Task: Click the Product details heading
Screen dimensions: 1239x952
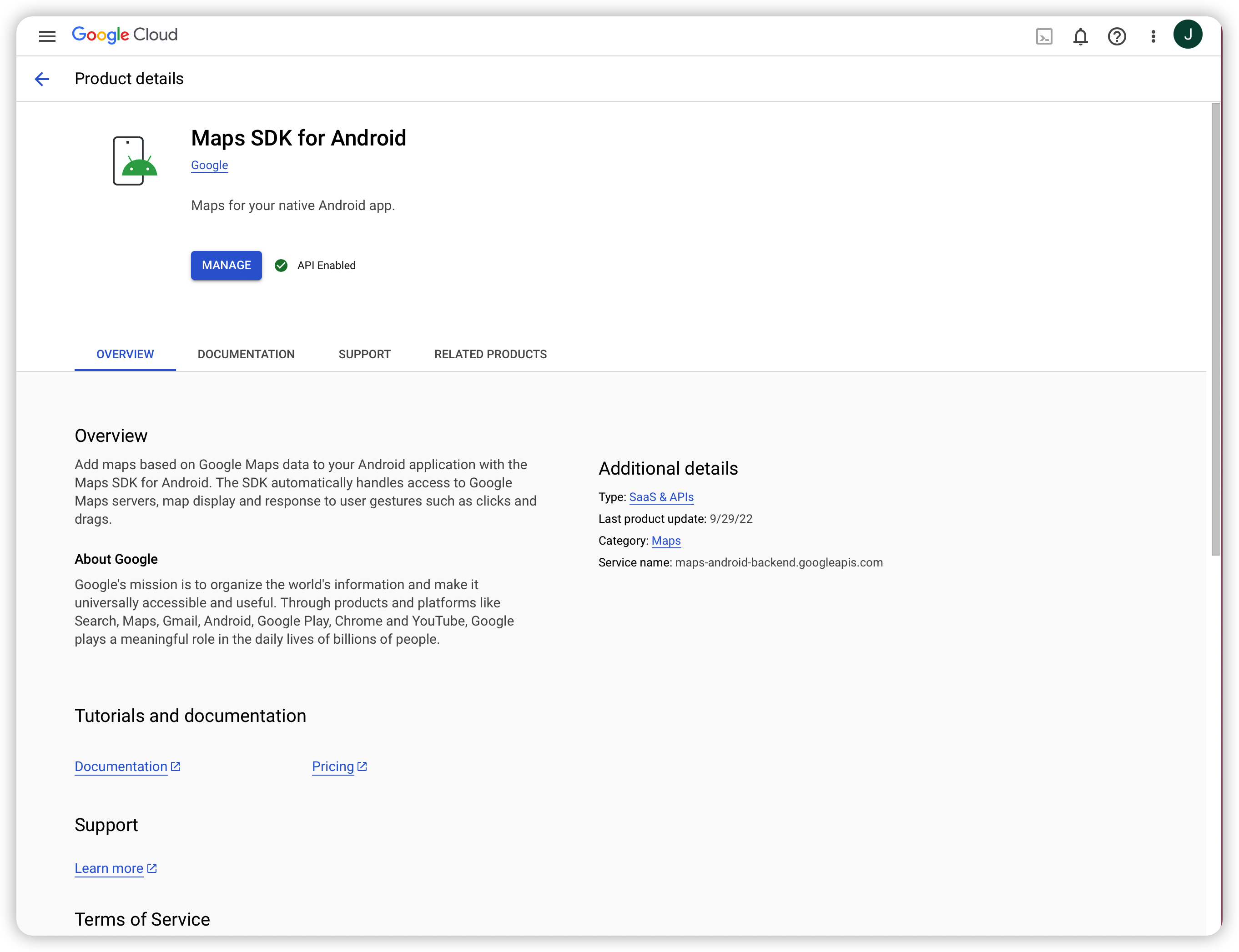Action: point(129,78)
